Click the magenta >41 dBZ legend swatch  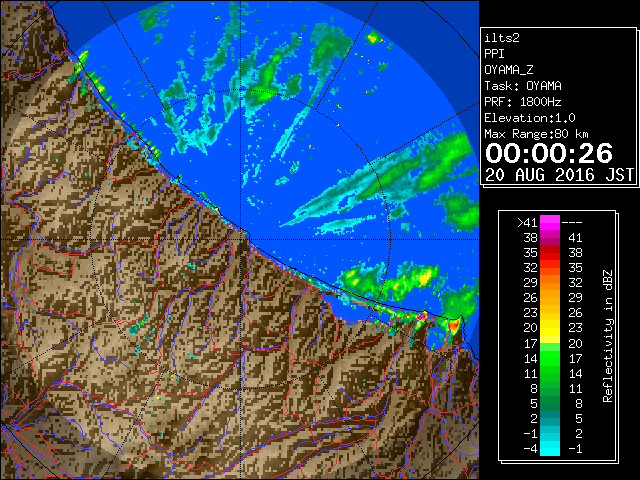(549, 222)
